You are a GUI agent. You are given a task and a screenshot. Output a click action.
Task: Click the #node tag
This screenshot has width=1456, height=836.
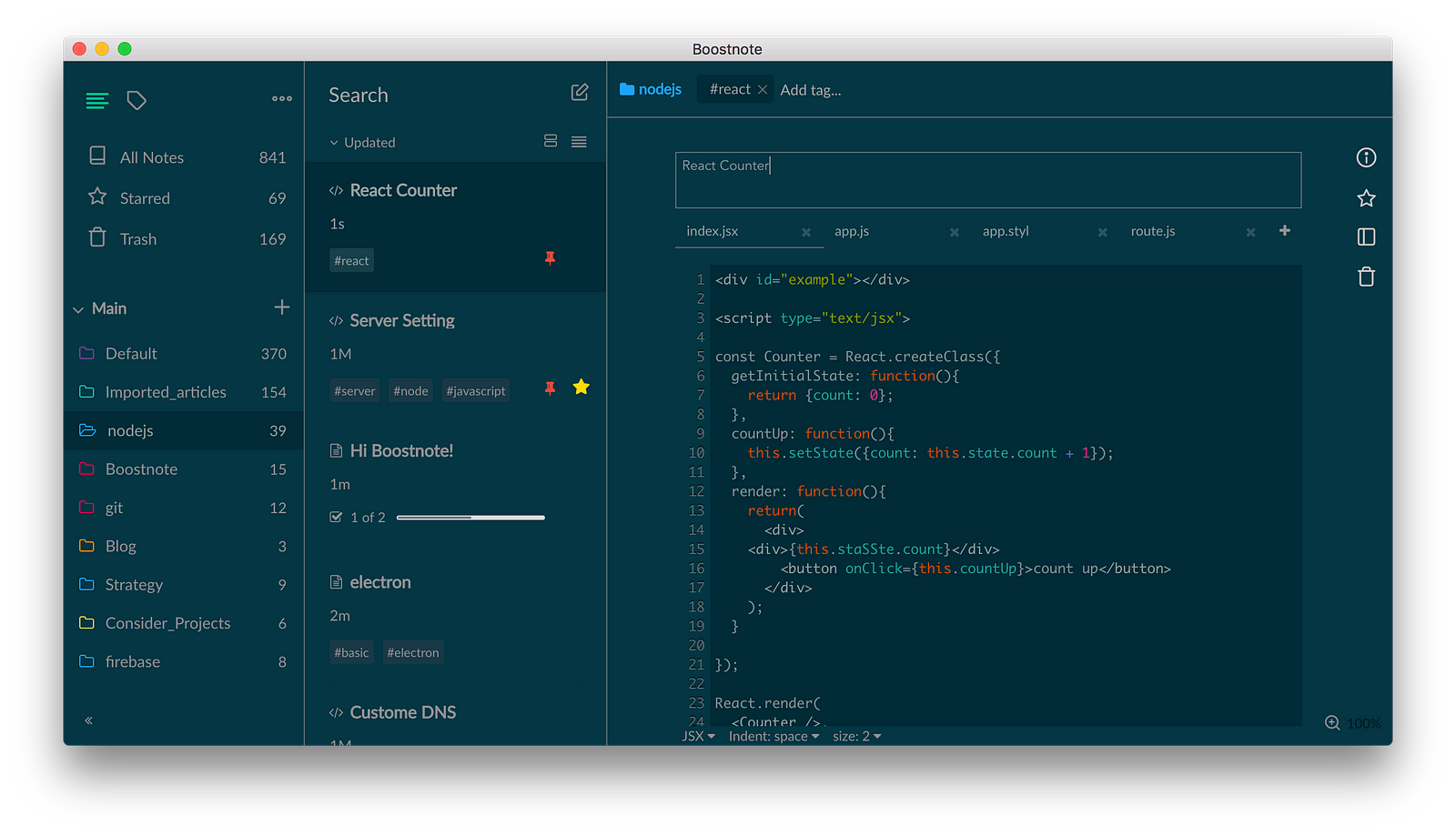[x=410, y=391]
